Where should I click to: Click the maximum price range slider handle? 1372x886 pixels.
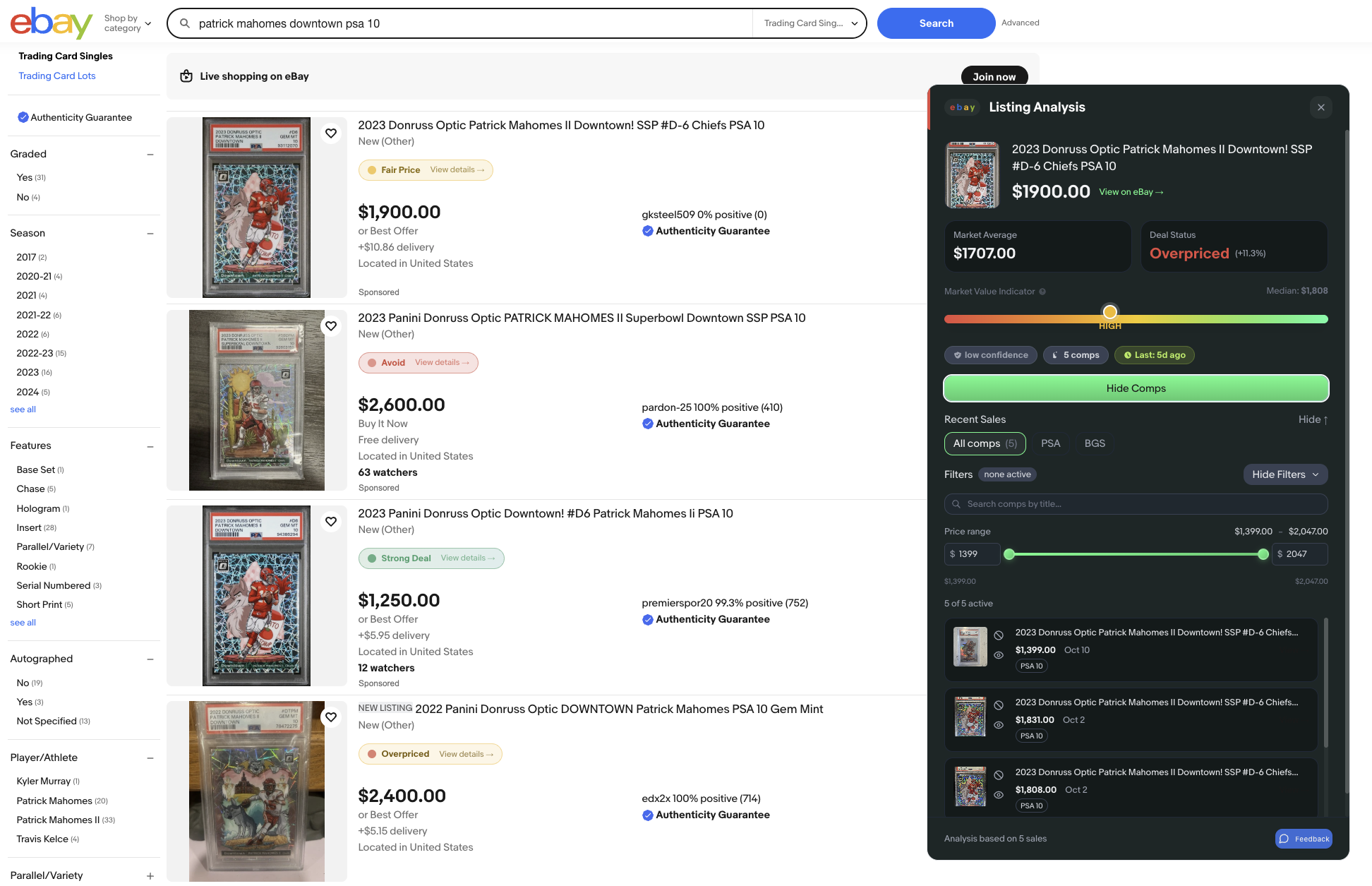[x=1263, y=554]
